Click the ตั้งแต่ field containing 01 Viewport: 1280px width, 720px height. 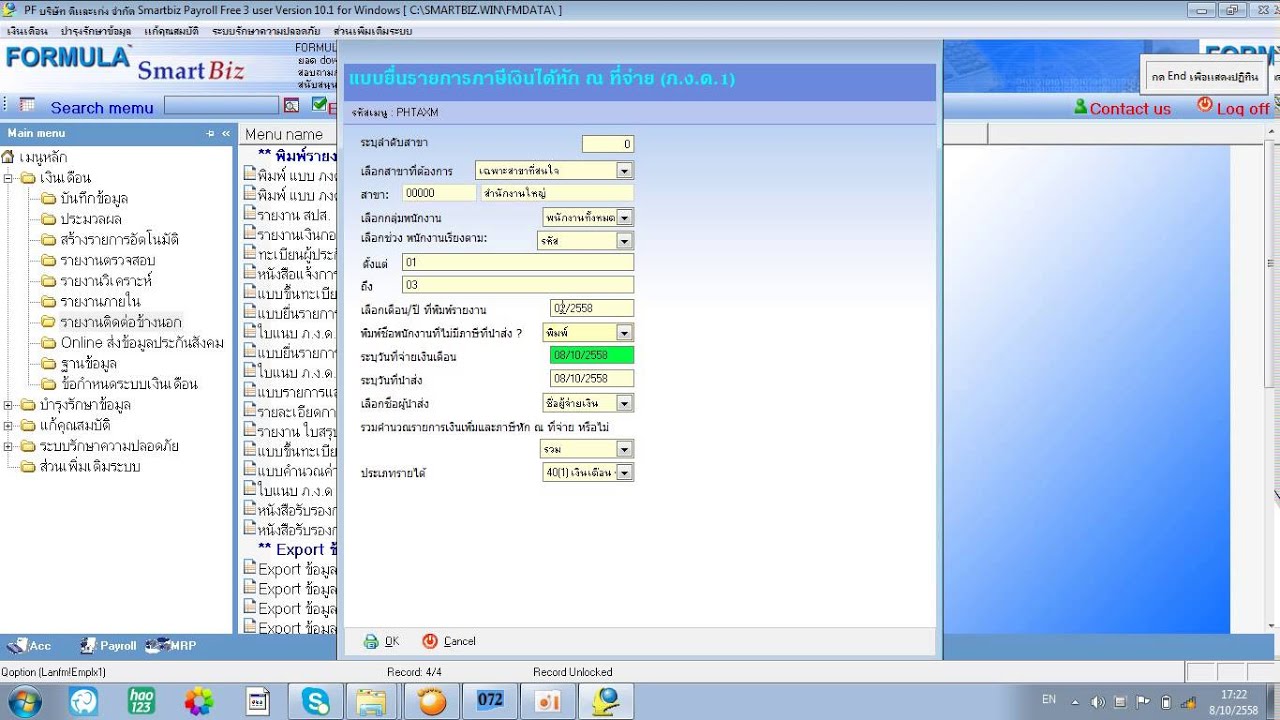pos(518,262)
